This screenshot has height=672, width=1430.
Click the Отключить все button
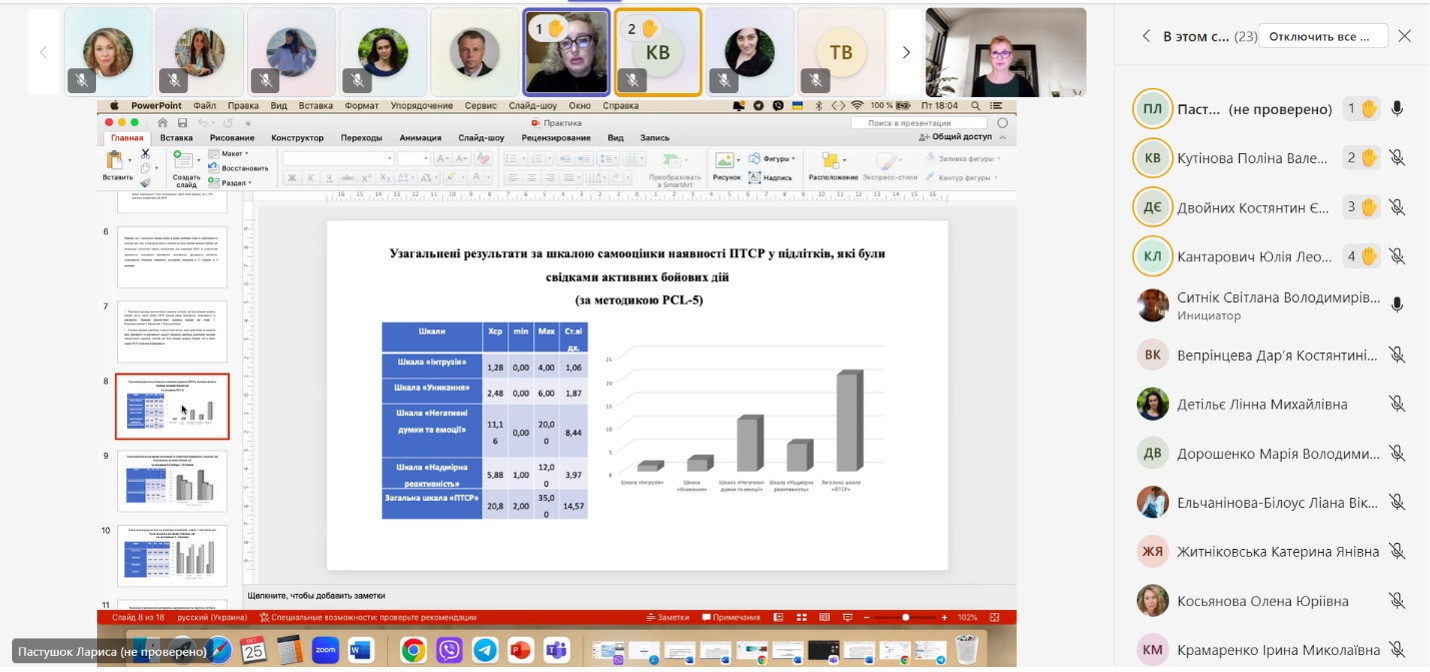tap(1322, 36)
